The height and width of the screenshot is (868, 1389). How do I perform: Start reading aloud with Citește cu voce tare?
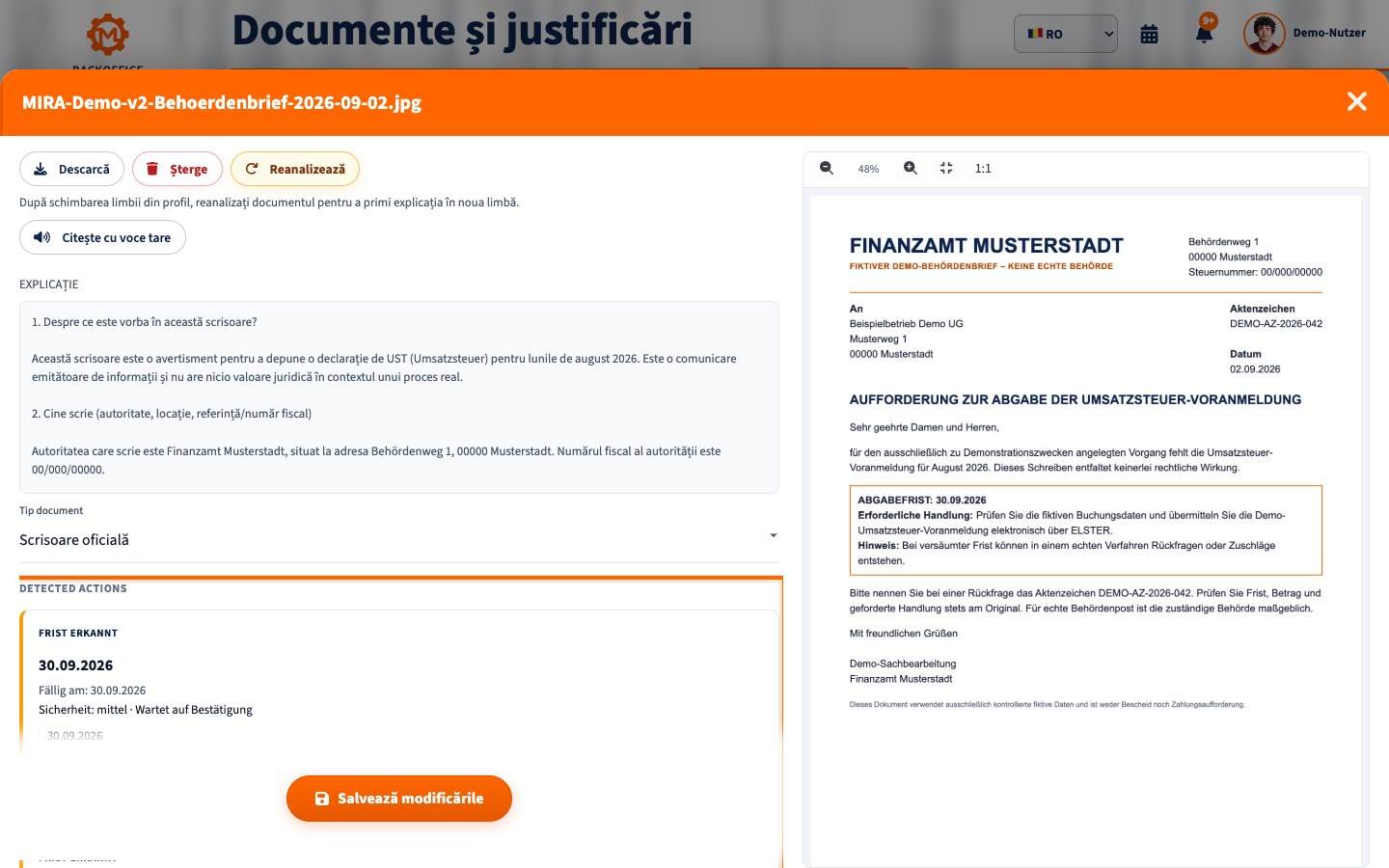[102, 237]
